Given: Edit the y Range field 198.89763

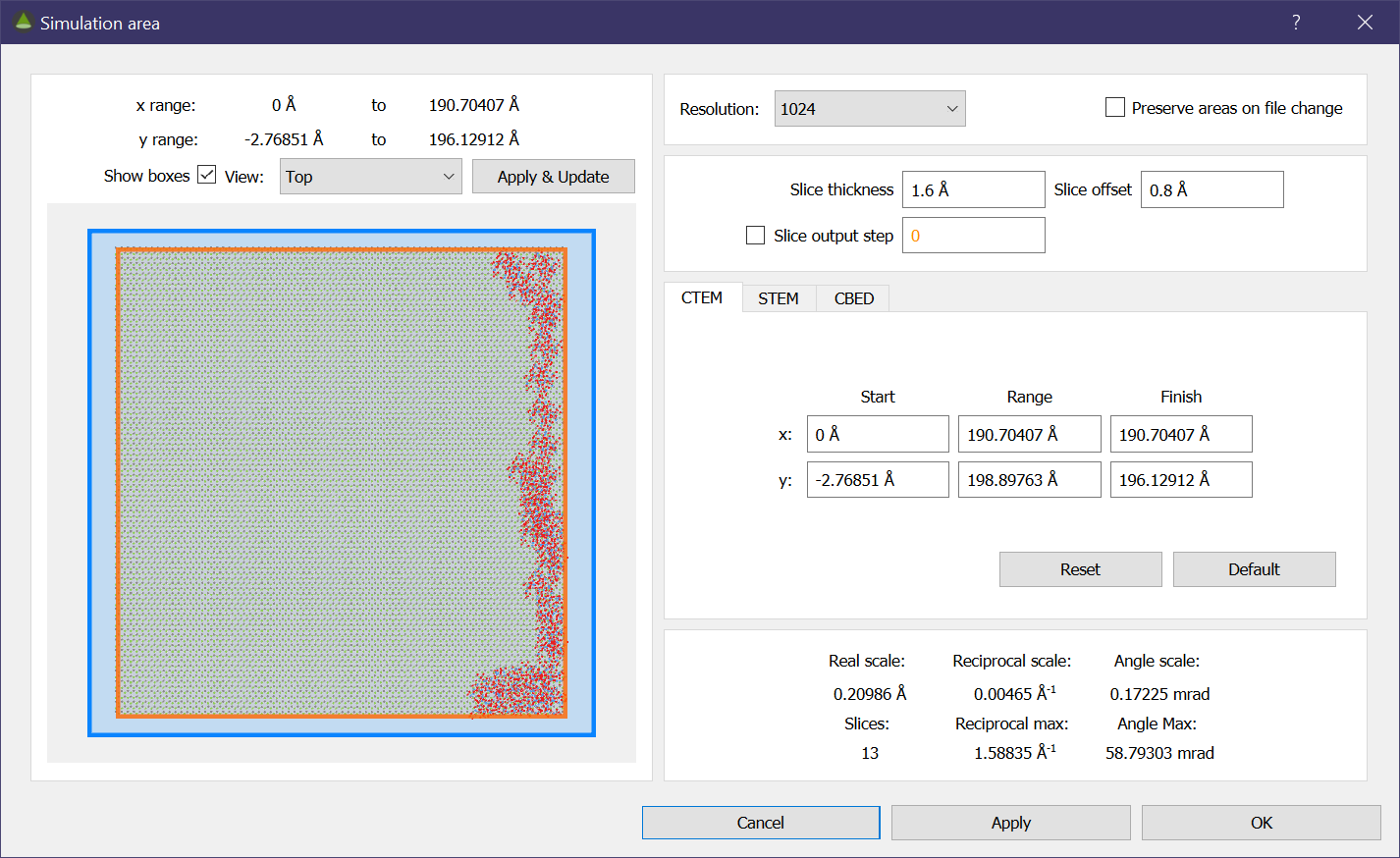Looking at the screenshot, I should [1030, 479].
